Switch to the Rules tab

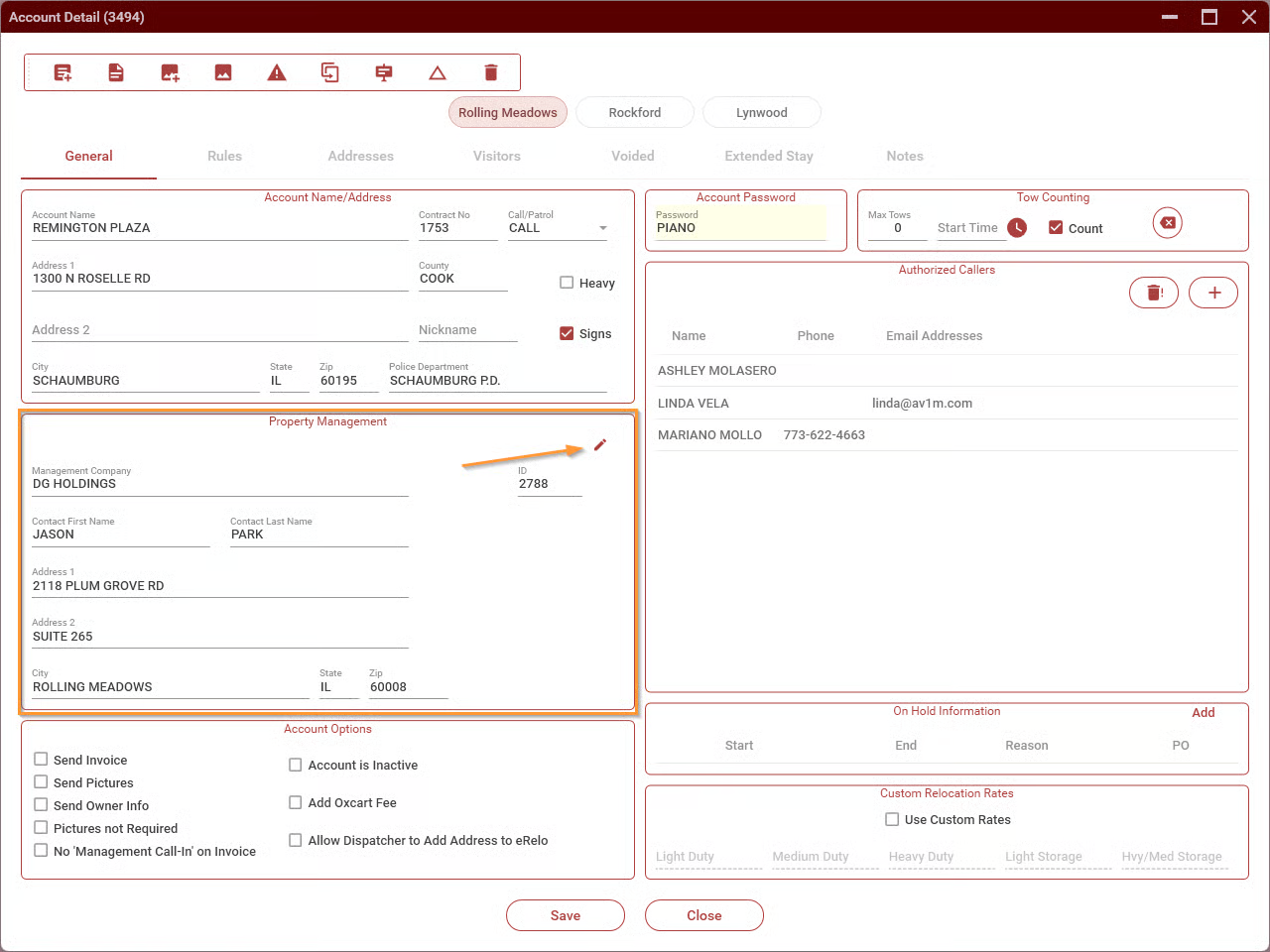click(224, 156)
